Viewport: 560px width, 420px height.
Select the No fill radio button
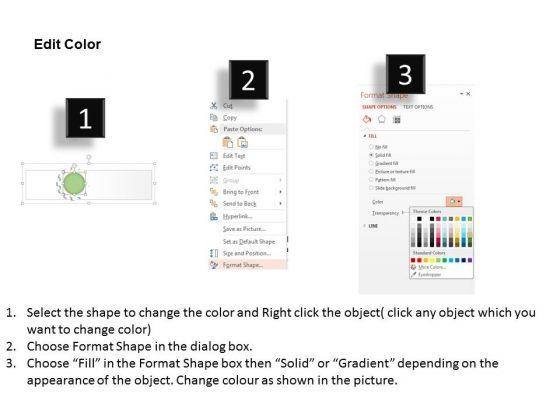point(371,147)
